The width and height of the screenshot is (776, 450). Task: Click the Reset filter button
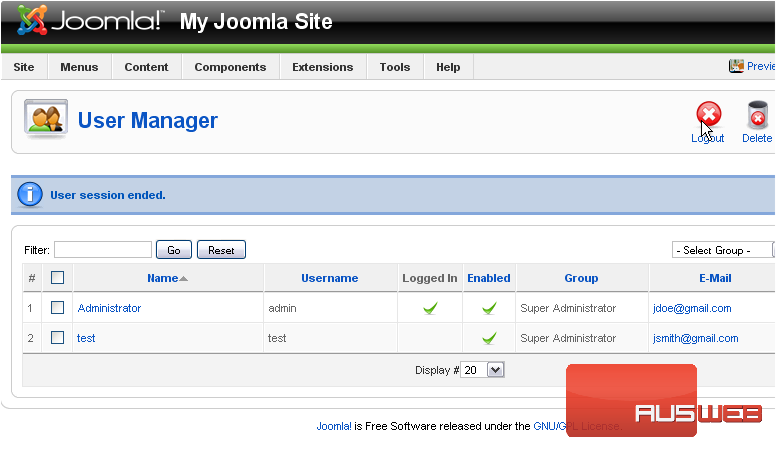click(221, 250)
